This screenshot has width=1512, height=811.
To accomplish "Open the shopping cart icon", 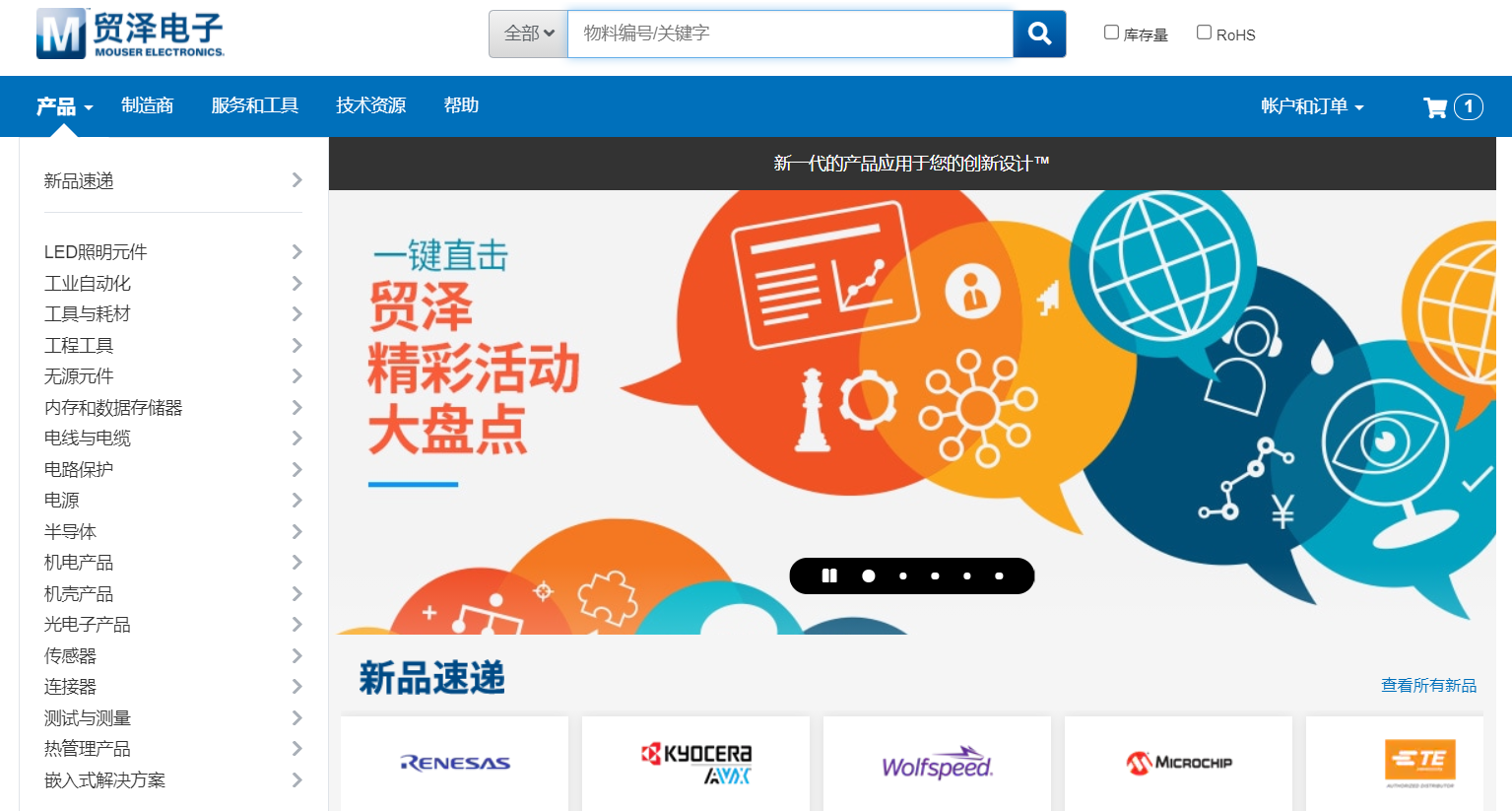I will pyautogui.click(x=1435, y=106).
